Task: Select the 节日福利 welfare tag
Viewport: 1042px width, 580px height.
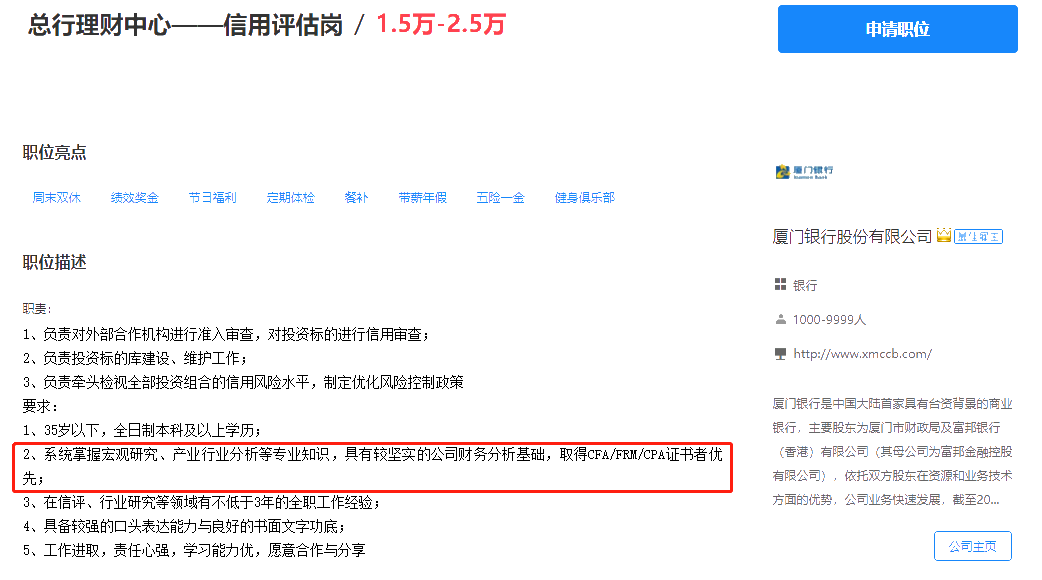Action: coord(212,198)
